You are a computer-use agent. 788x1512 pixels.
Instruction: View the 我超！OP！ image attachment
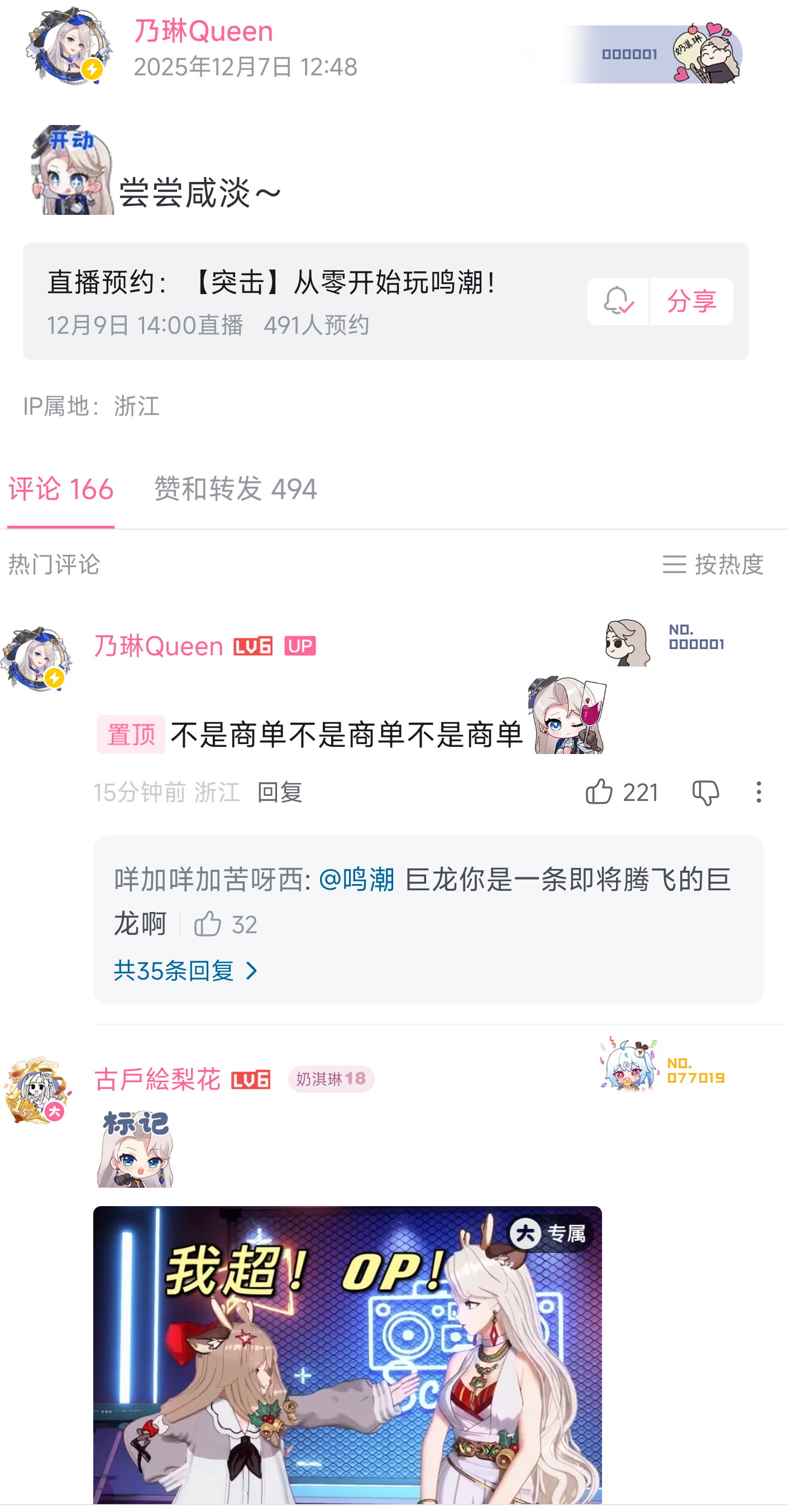pos(347,1355)
